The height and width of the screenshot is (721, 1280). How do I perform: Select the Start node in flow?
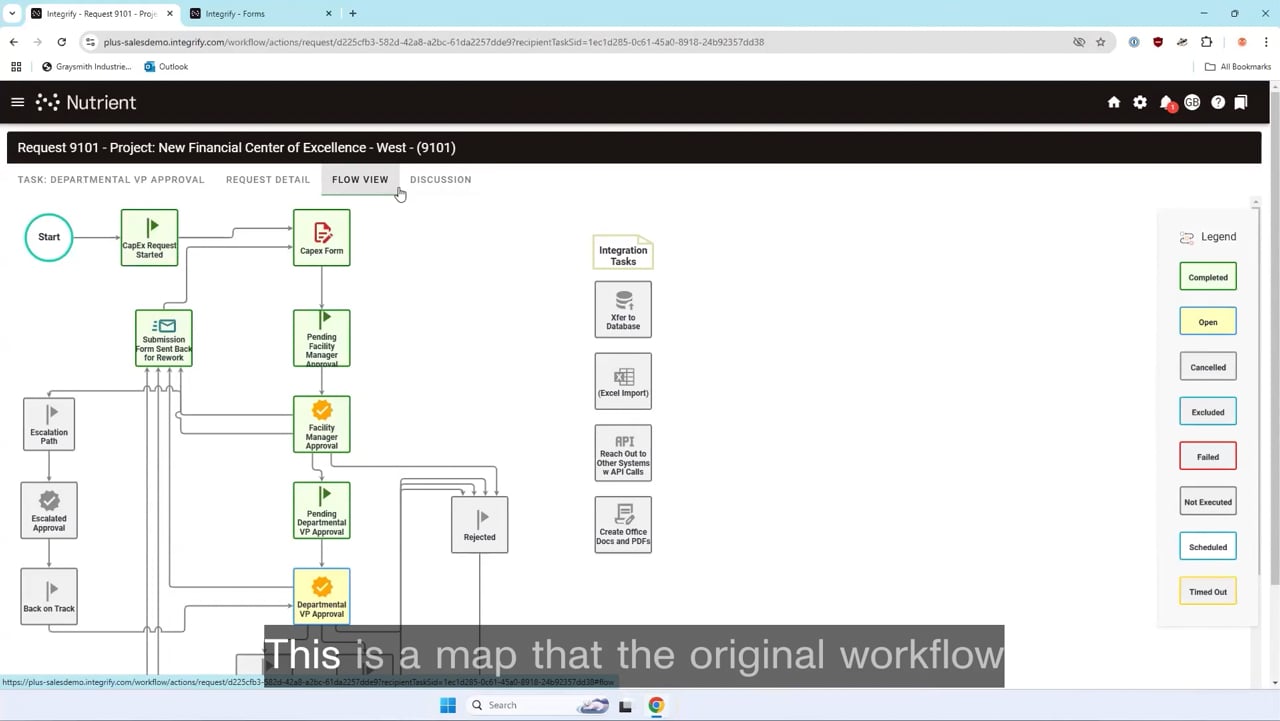click(x=49, y=237)
